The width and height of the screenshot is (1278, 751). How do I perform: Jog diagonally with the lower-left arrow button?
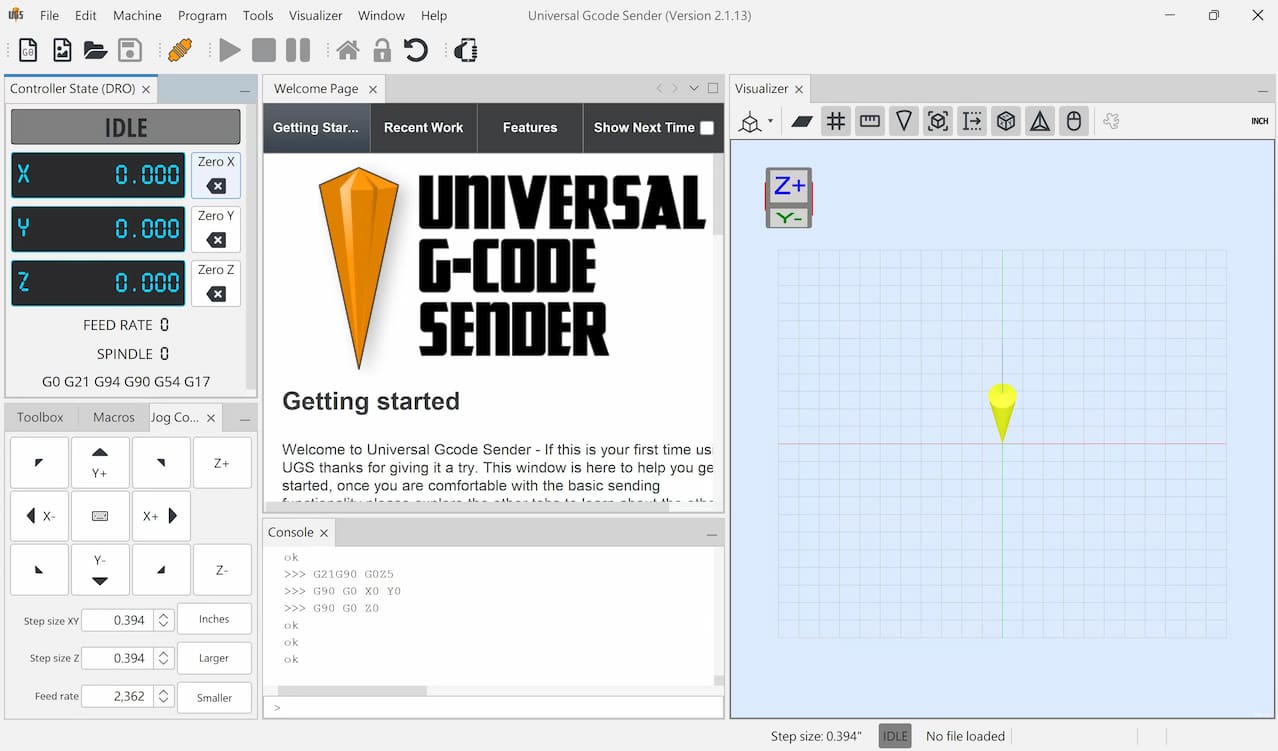[x=40, y=570]
